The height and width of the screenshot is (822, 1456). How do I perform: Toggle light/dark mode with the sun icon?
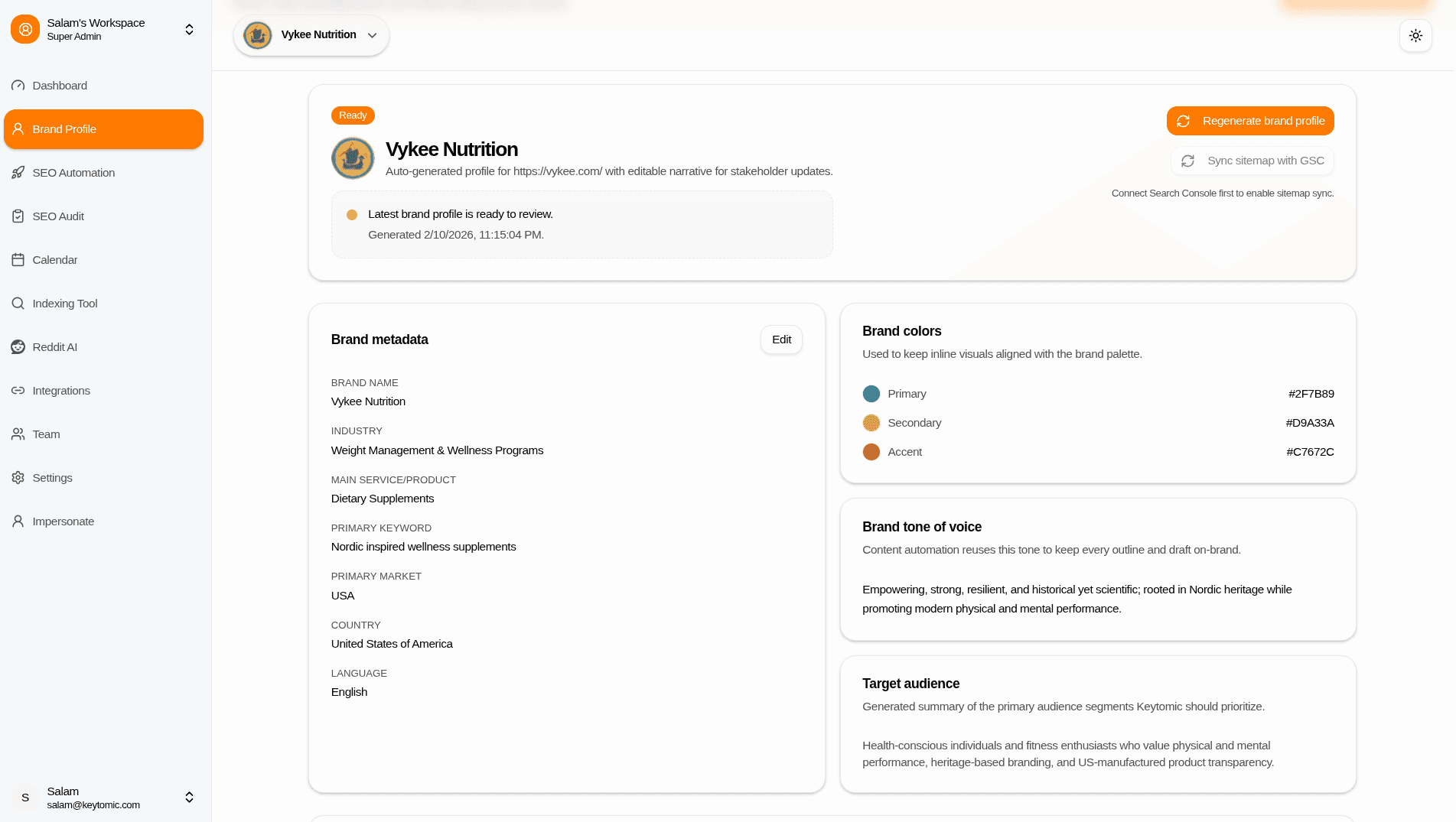[x=1415, y=35]
